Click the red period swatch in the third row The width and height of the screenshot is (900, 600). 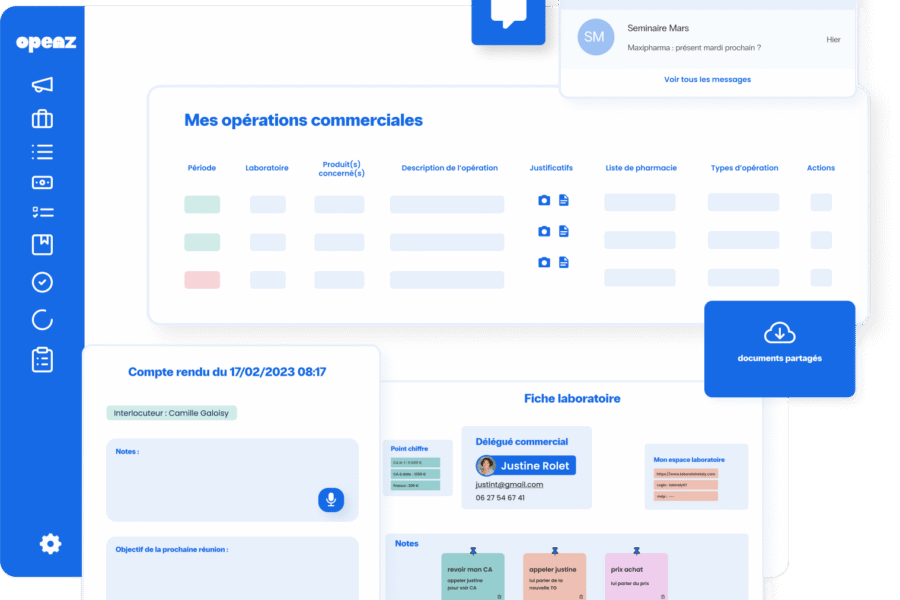point(200,281)
